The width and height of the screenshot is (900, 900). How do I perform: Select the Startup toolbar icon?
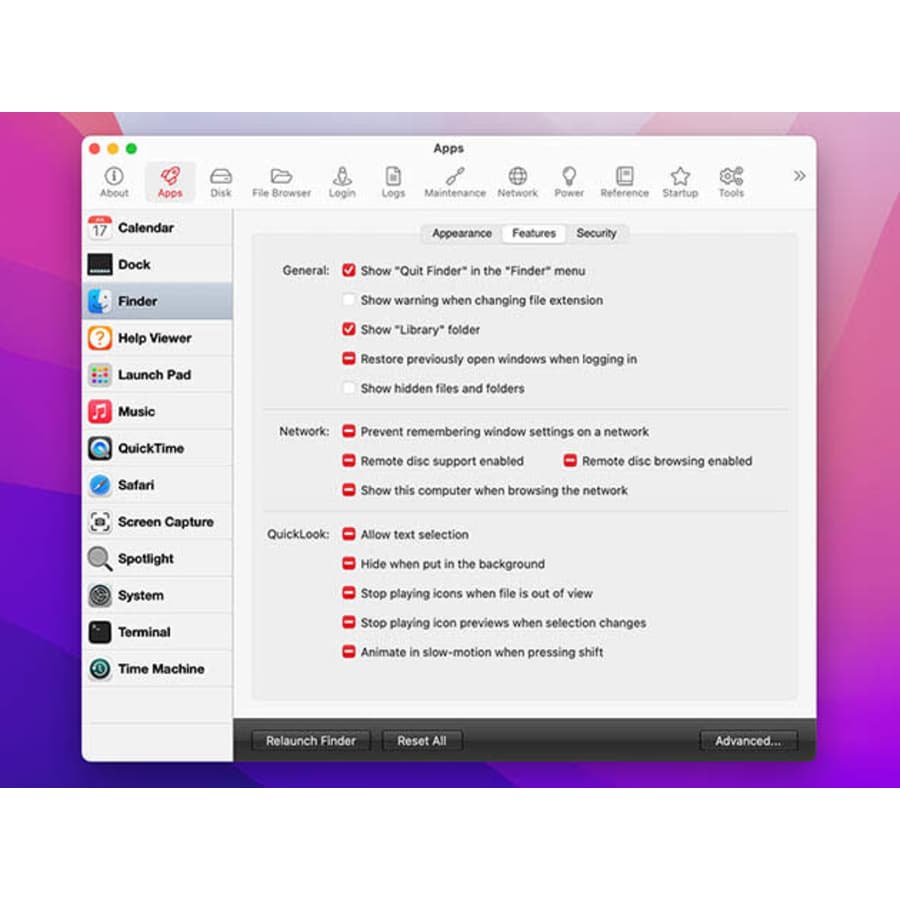(x=680, y=178)
